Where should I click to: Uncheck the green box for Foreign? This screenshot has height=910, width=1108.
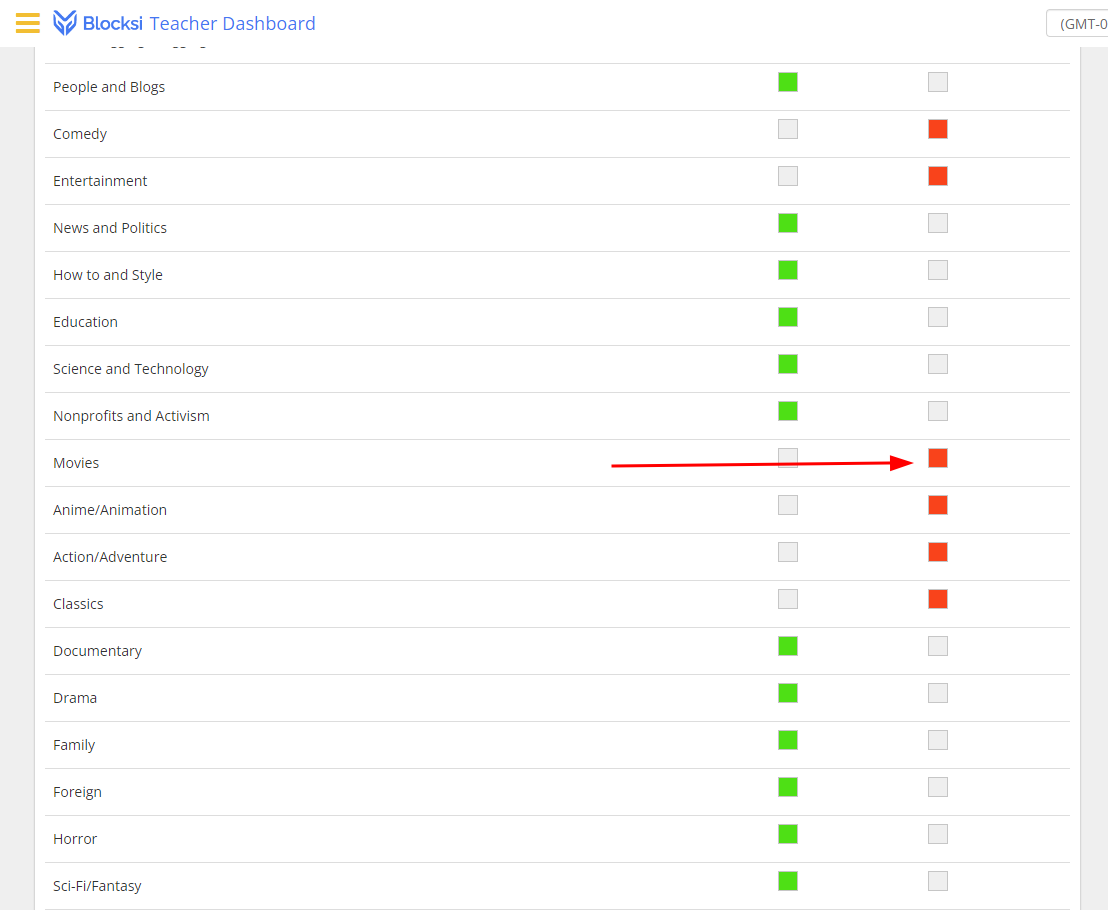tap(788, 787)
